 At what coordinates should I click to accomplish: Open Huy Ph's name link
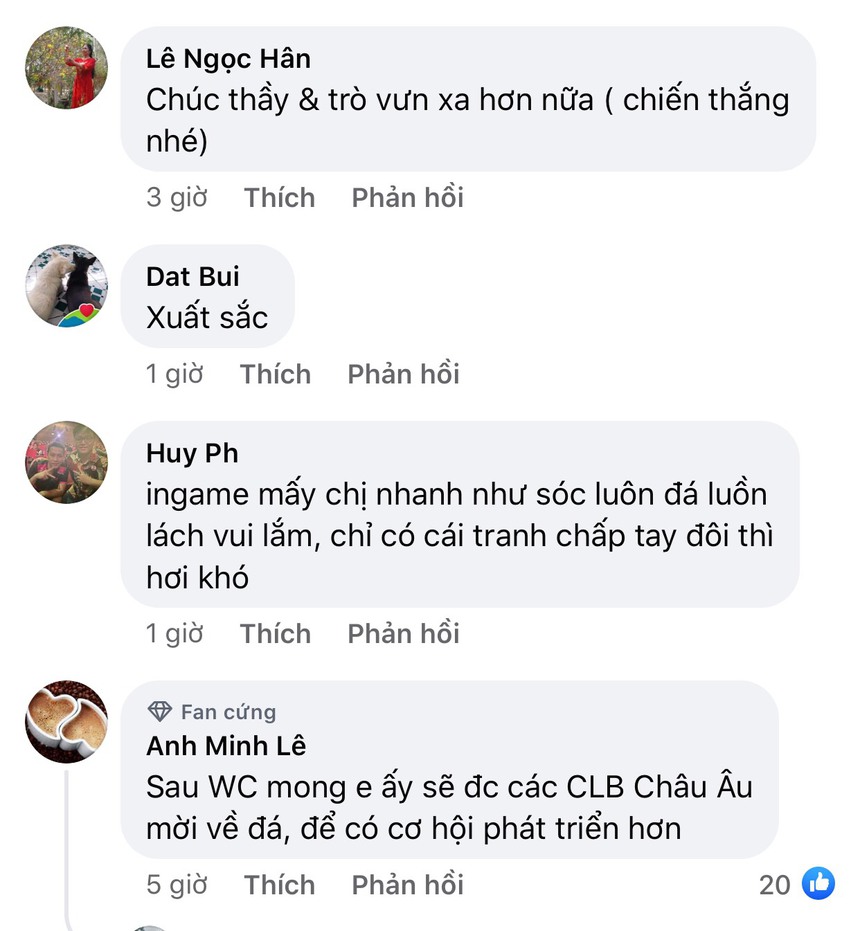click(x=191, y=452)
